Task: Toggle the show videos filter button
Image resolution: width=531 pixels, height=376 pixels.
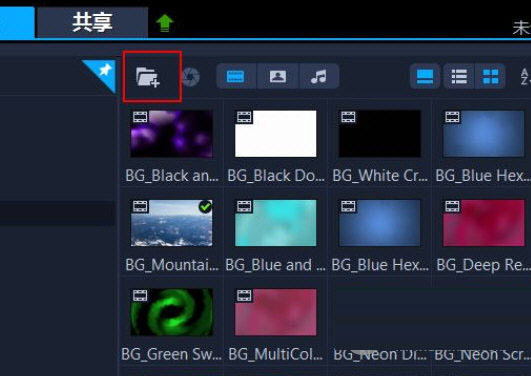Action: pyautogui.click(x=236, y=76)
